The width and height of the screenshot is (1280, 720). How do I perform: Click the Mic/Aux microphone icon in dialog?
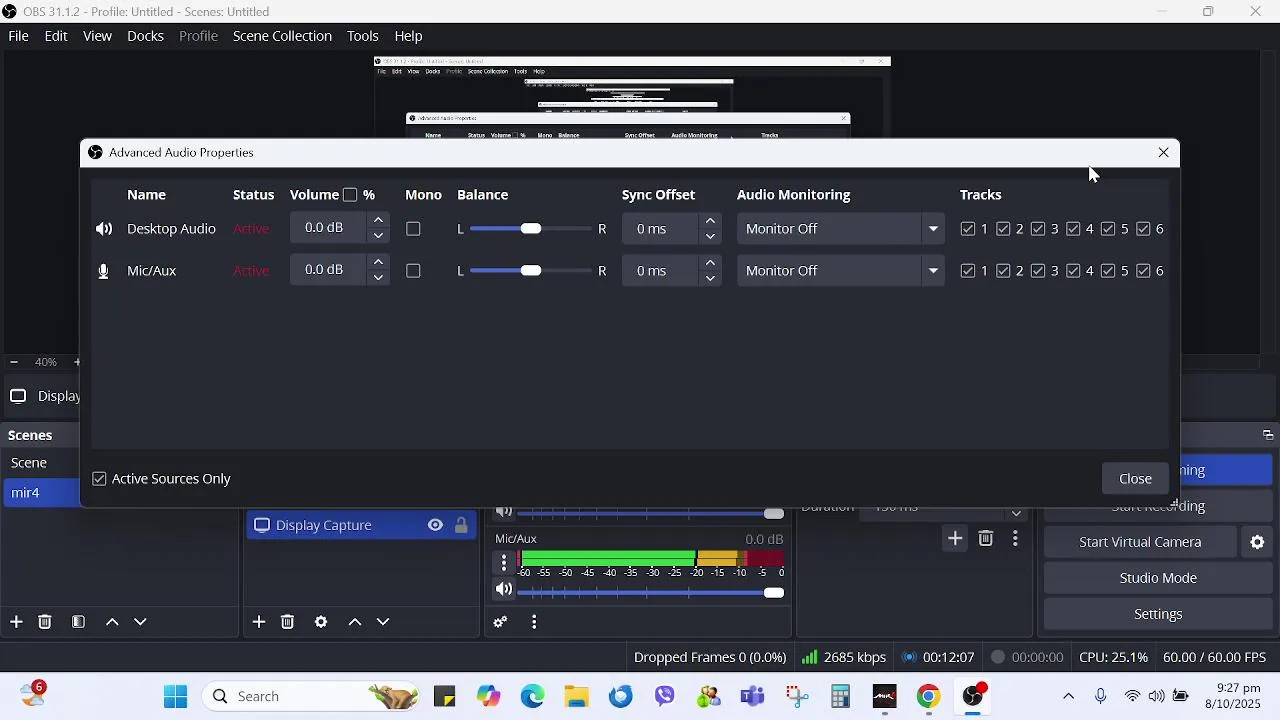pos(103,271)
